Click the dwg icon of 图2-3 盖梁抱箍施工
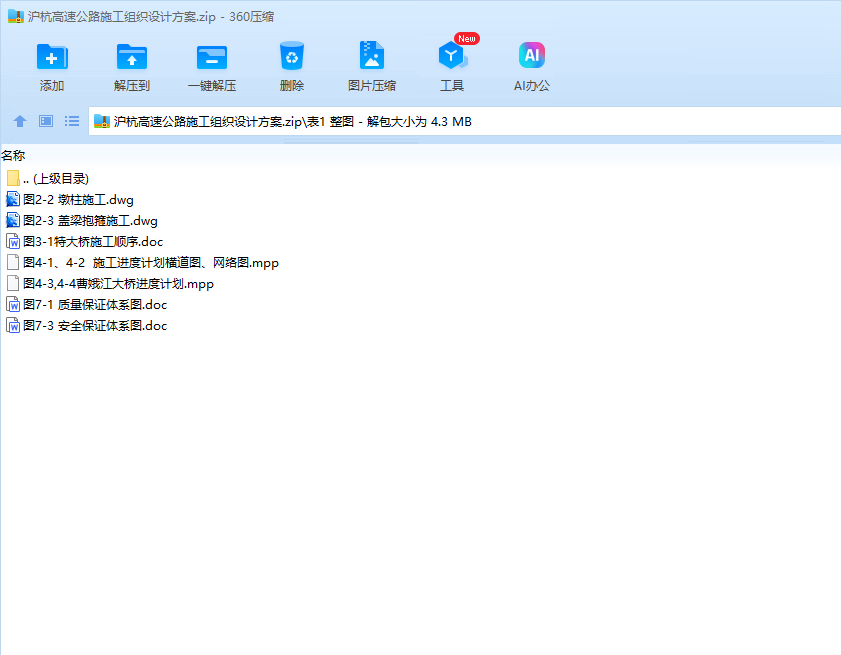 pyautogui.click(x=13, y=220)
